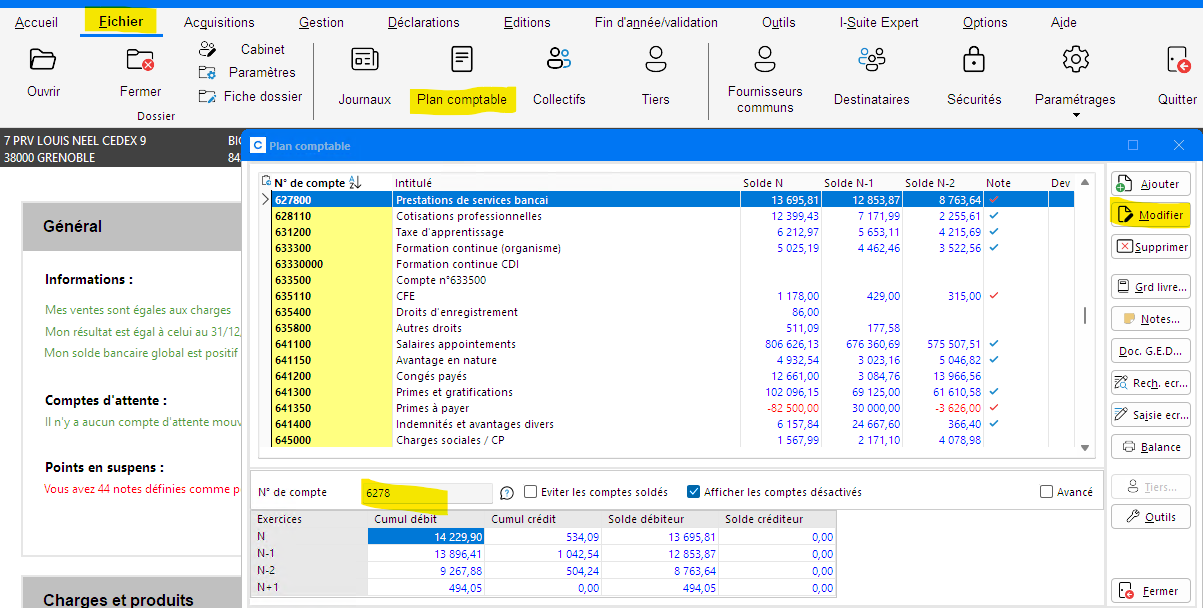The height and width of the screenshot is (608, 1203).
Task: Click the Modifier button
Action: [1150, 215]
